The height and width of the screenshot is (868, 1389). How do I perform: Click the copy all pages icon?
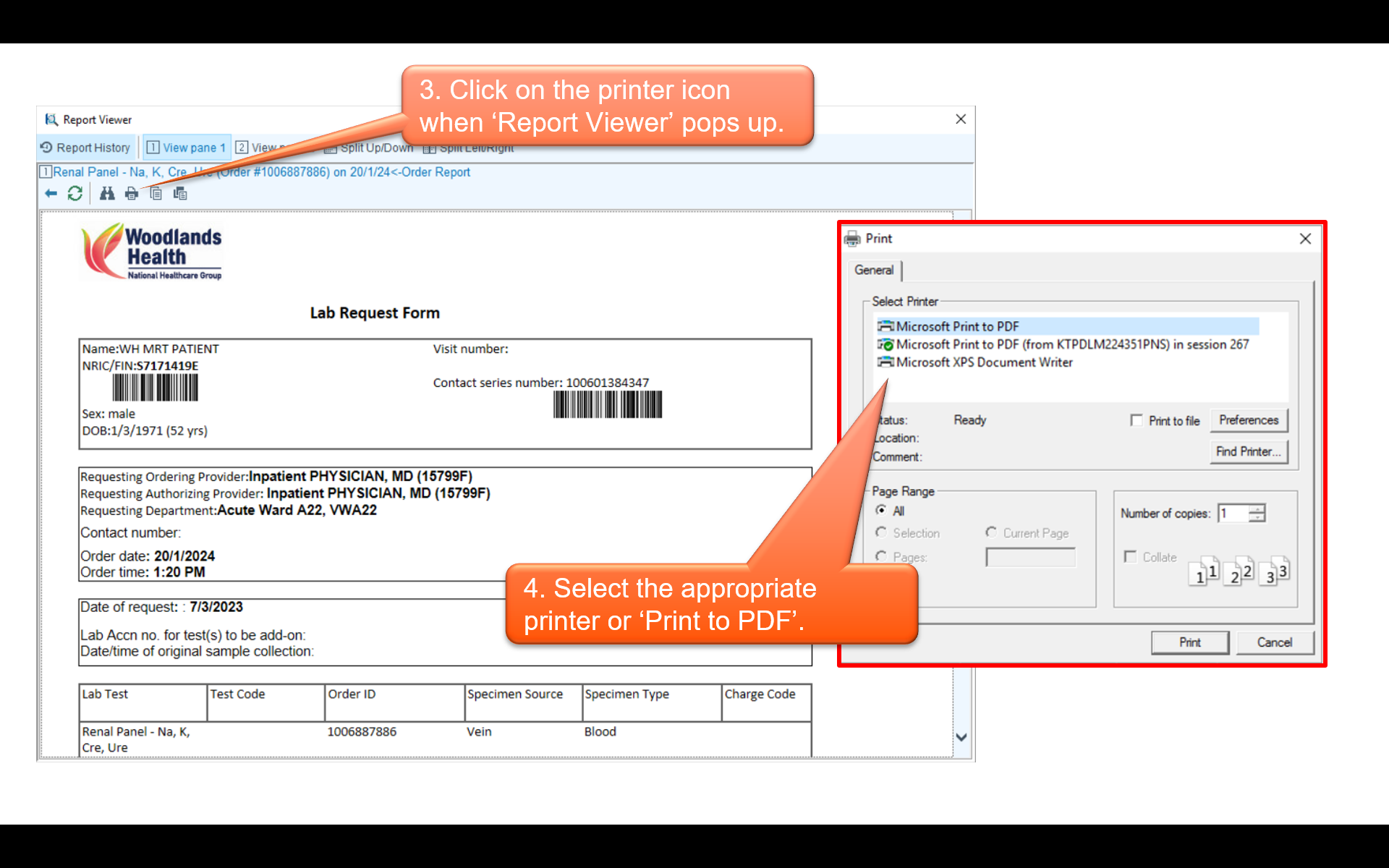180,193
